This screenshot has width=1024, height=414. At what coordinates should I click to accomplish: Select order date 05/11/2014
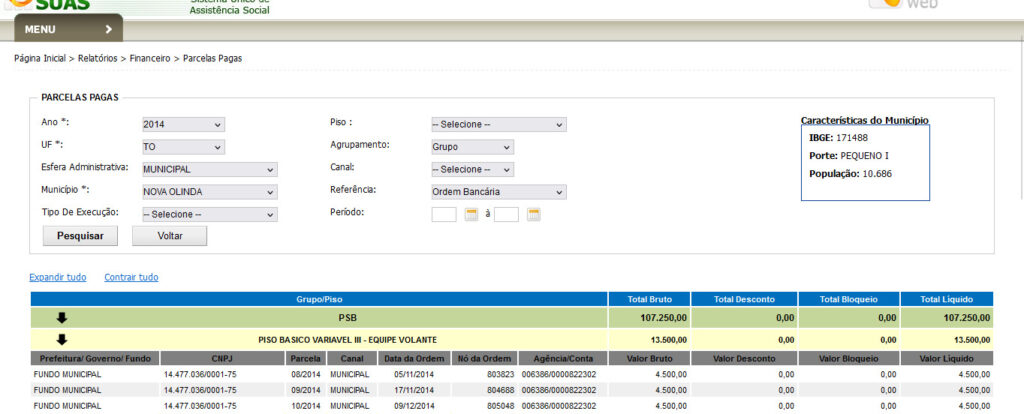pyautogui.click(x=414, y=374)
